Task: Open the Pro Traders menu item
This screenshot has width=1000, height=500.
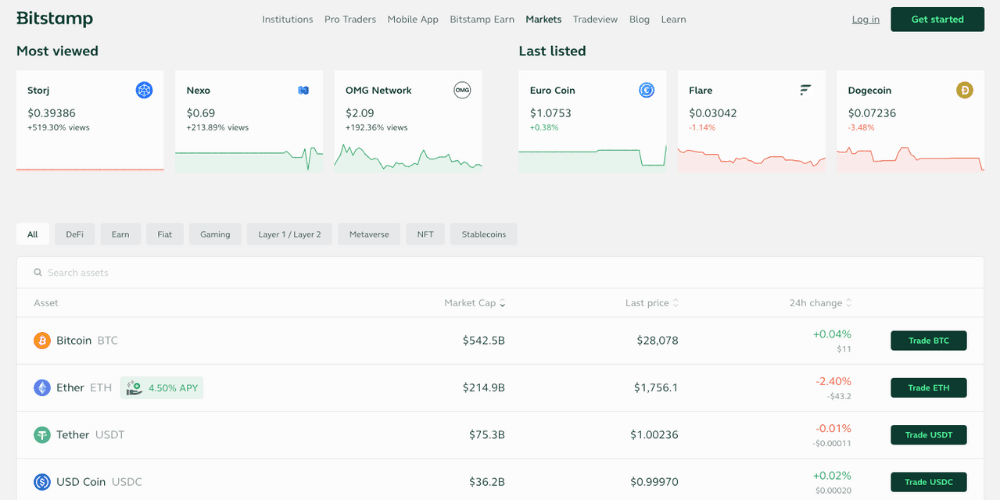Action: tap(350, 19)
